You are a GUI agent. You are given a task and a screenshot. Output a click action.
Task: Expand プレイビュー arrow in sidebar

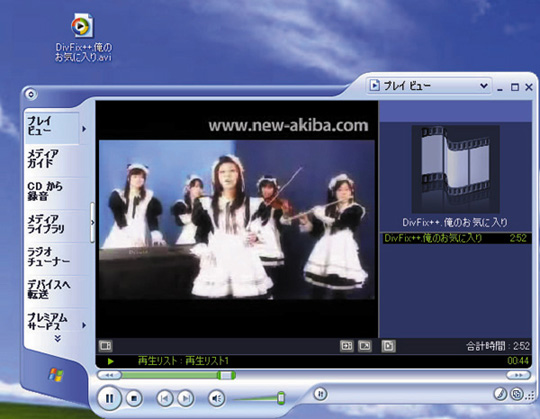point(84,129)
